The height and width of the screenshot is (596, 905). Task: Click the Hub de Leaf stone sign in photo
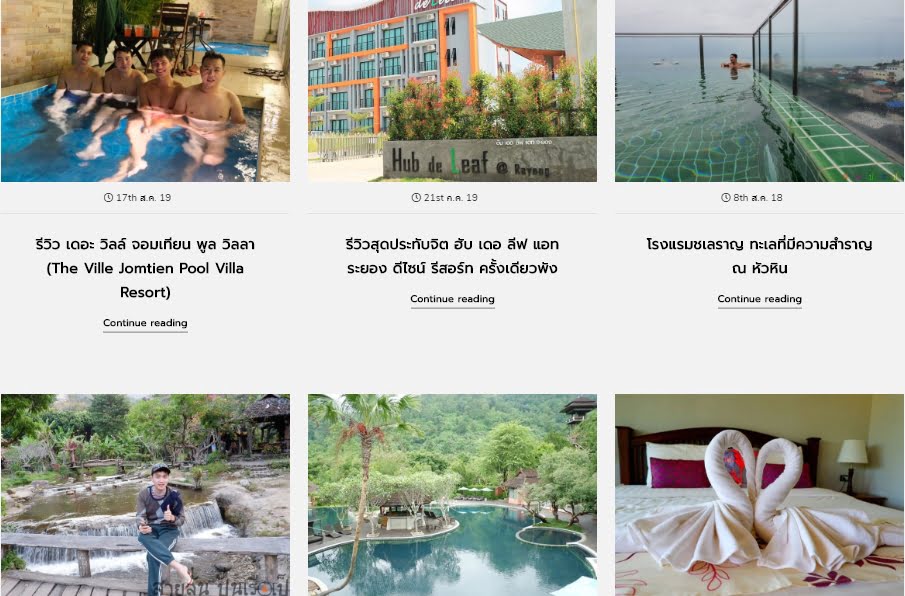point(489,160)
